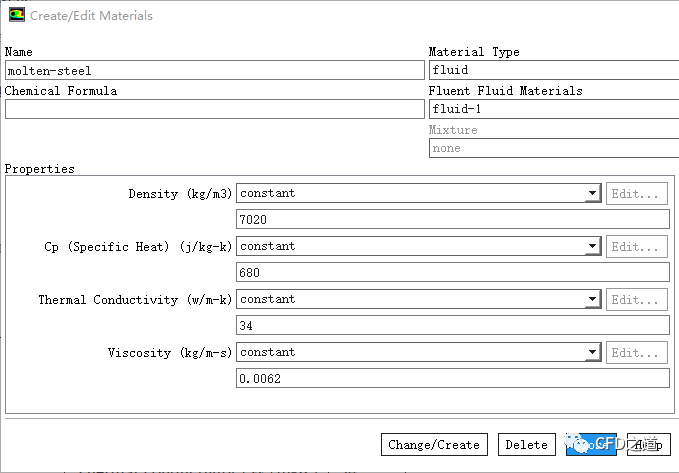
Task: Click the Mixture field showing none
Action: pyautogui.click(x=553, y=149)
